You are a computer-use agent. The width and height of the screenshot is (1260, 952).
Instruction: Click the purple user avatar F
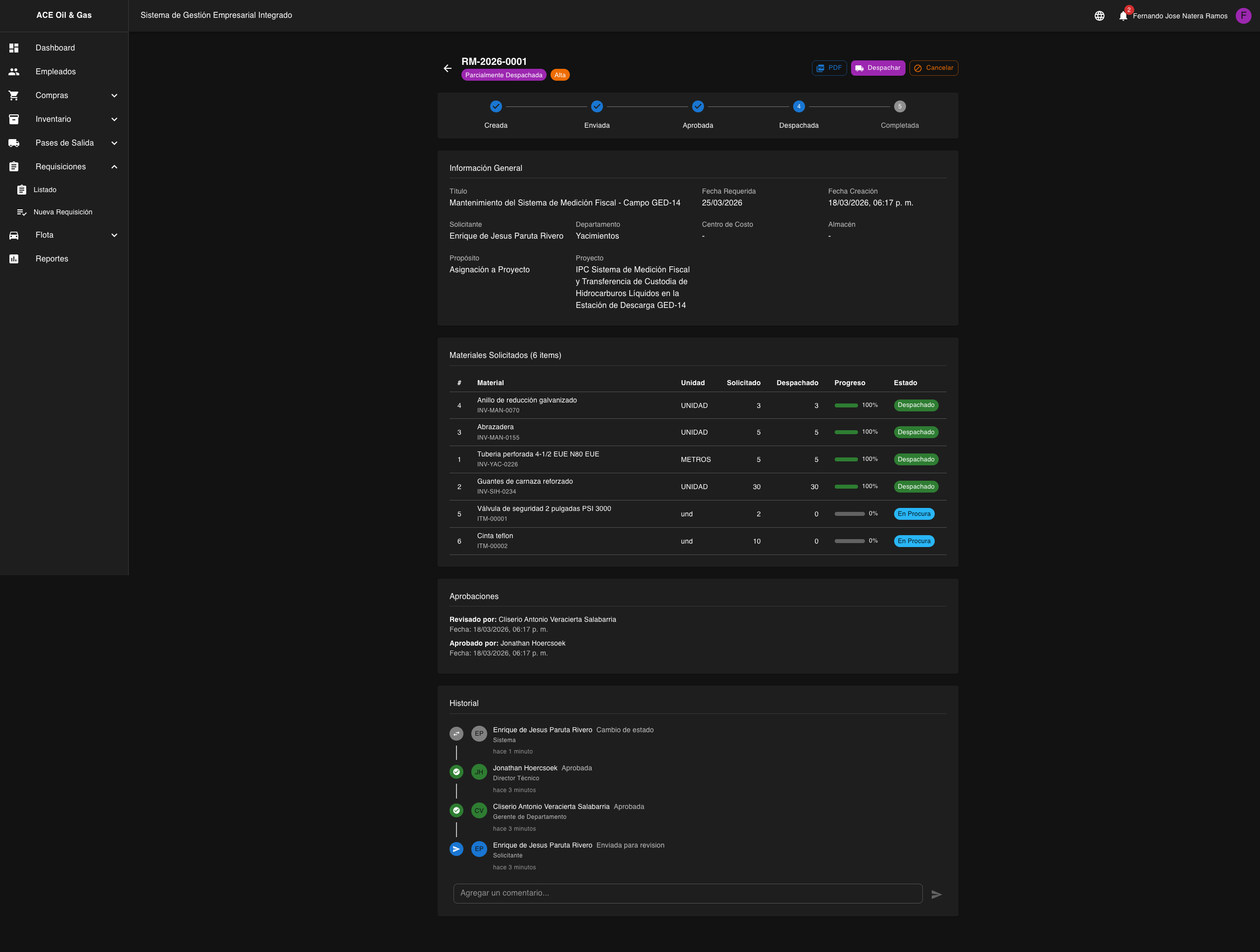point(1243,16)
